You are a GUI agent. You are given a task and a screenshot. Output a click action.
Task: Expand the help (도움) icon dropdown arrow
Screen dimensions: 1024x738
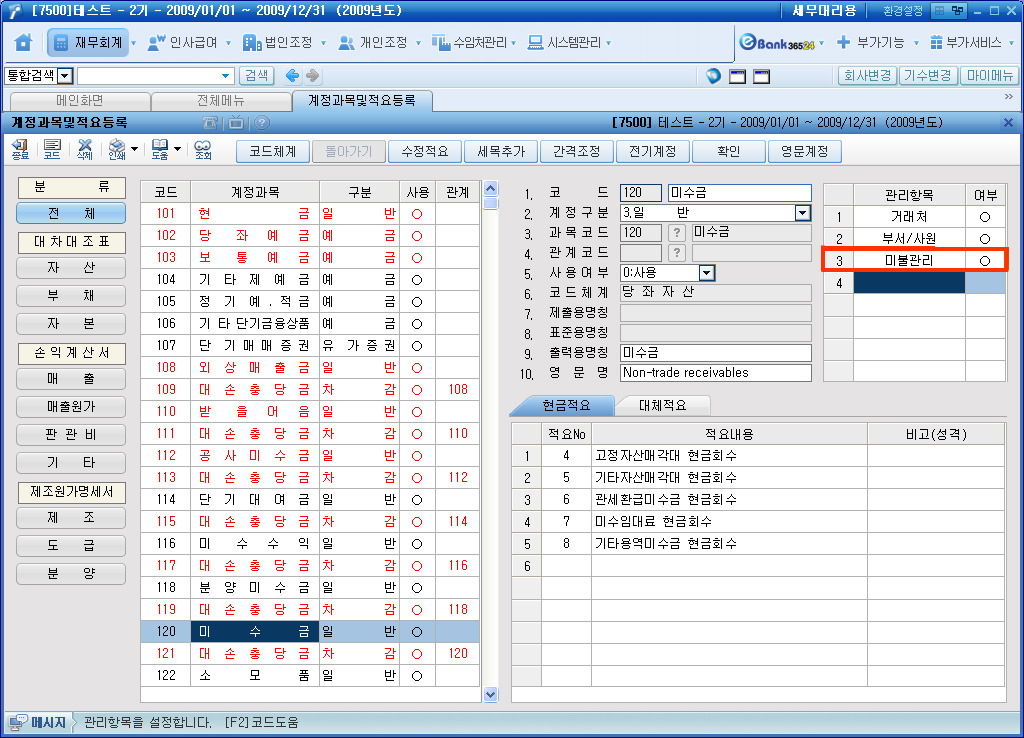point(178,150)
